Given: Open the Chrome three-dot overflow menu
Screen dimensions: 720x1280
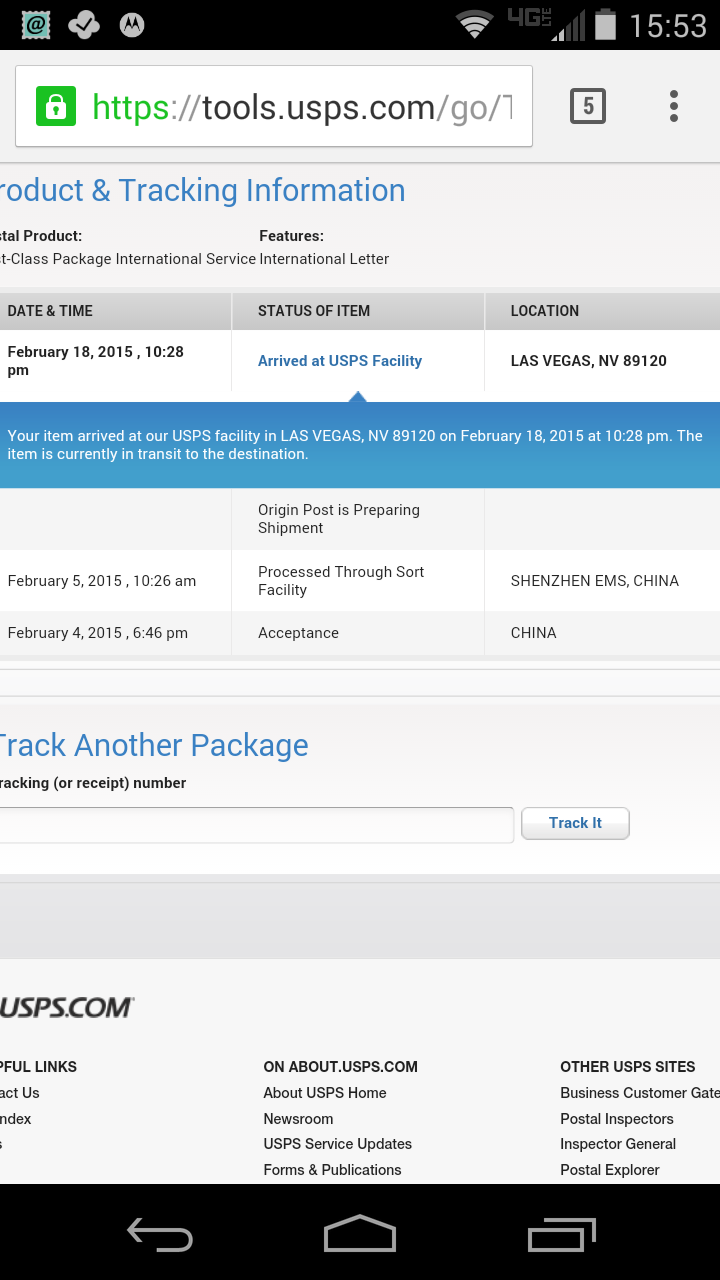Looking at the screenshot, I should click(674, 106).
